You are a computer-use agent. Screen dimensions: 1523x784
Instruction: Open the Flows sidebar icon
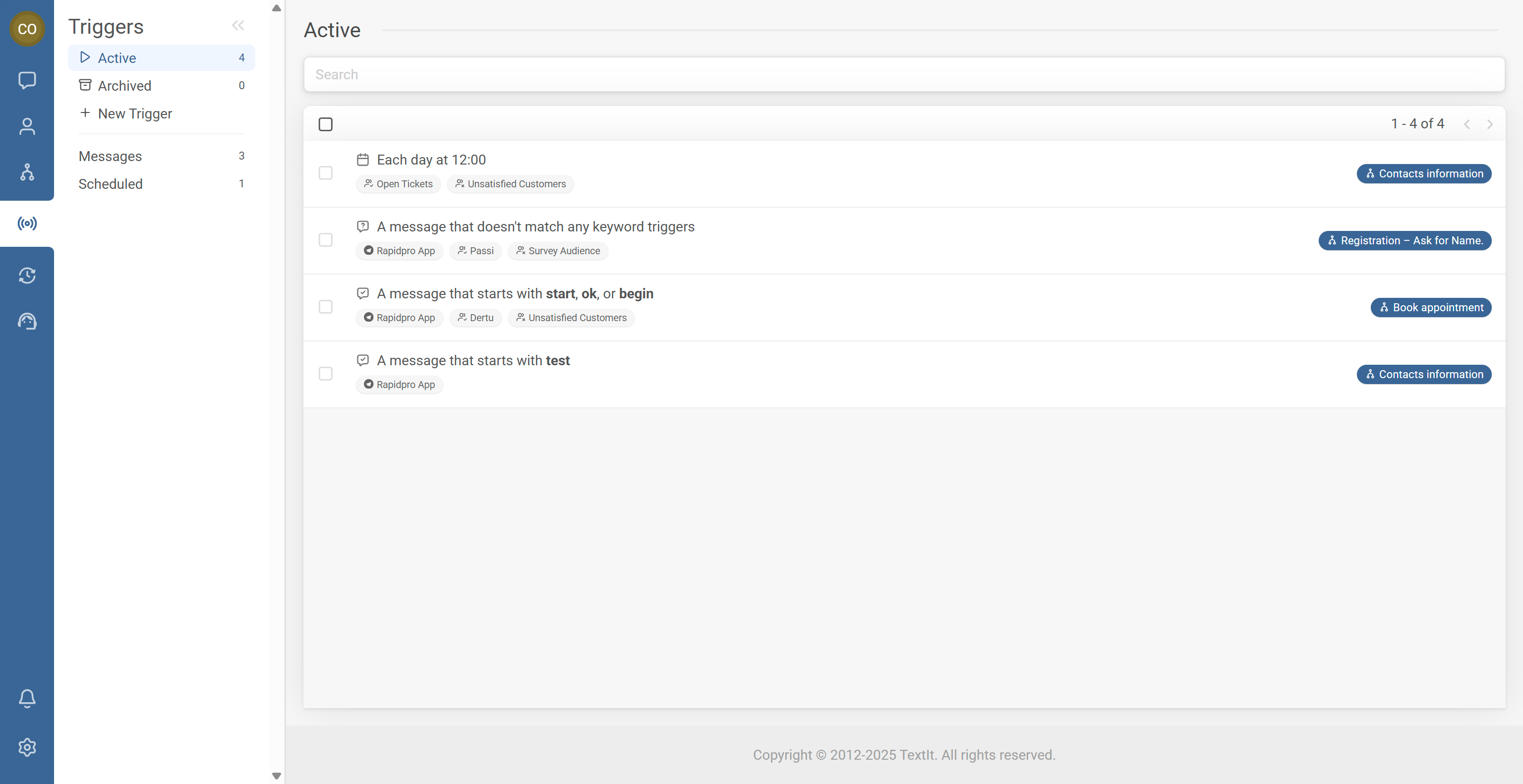click(27, 172)
